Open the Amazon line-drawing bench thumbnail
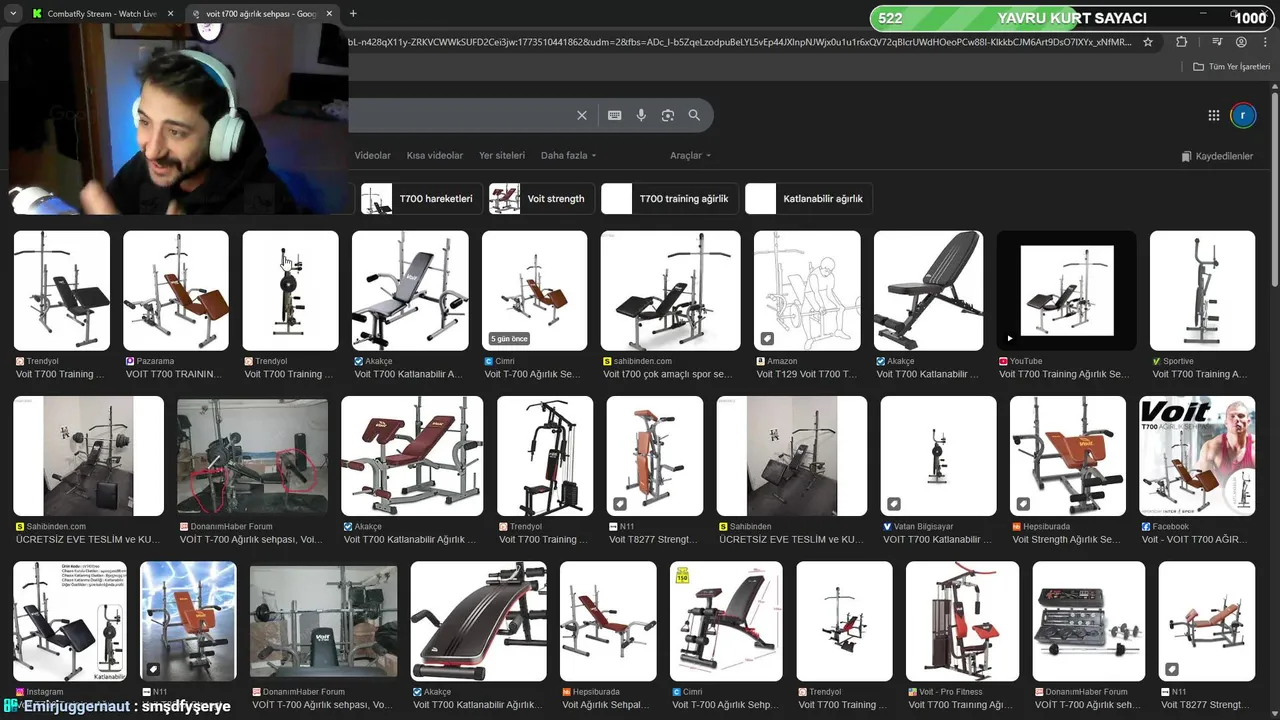The image size is (1280, 720). 807,291
